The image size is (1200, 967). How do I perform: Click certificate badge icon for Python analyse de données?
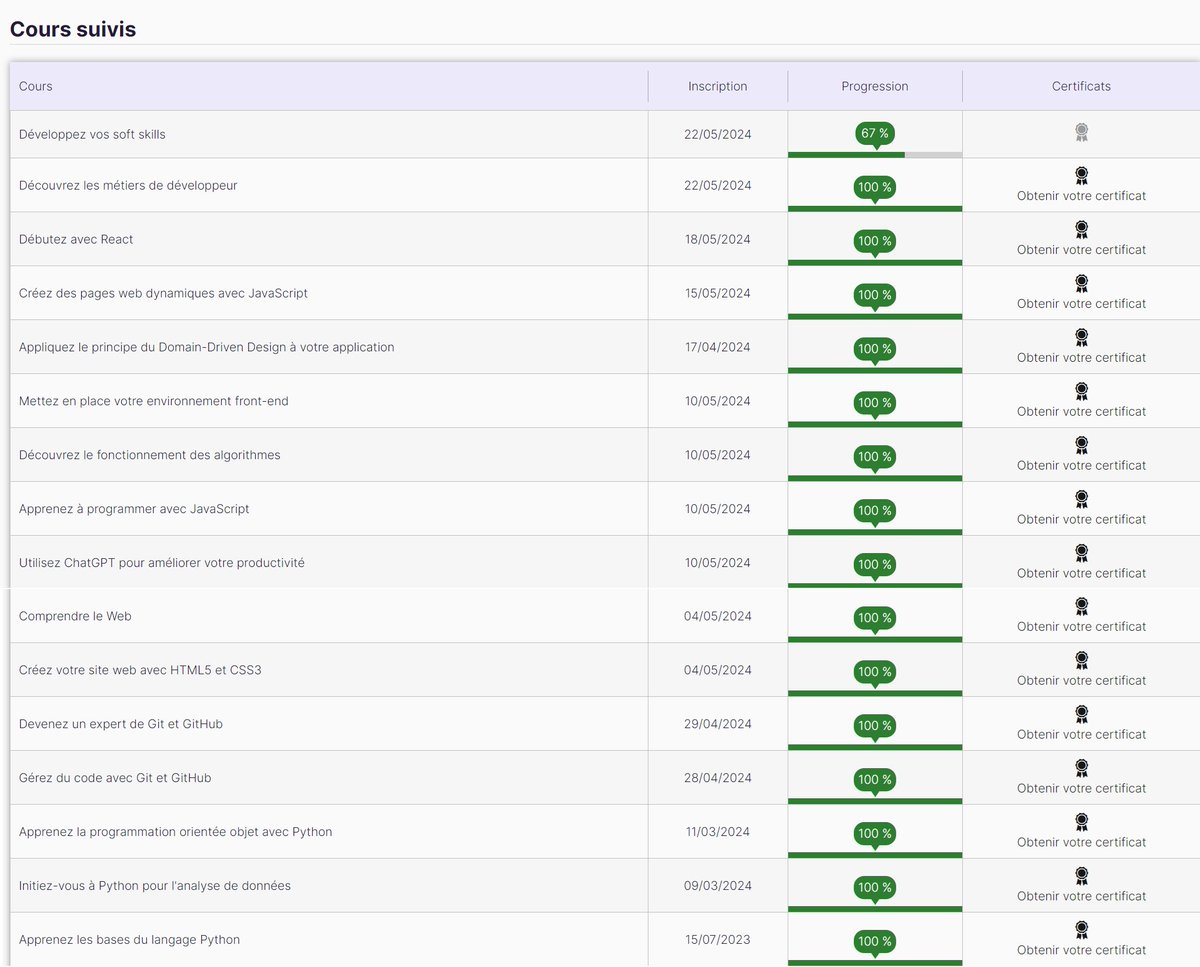click(x=1081, y=877)
